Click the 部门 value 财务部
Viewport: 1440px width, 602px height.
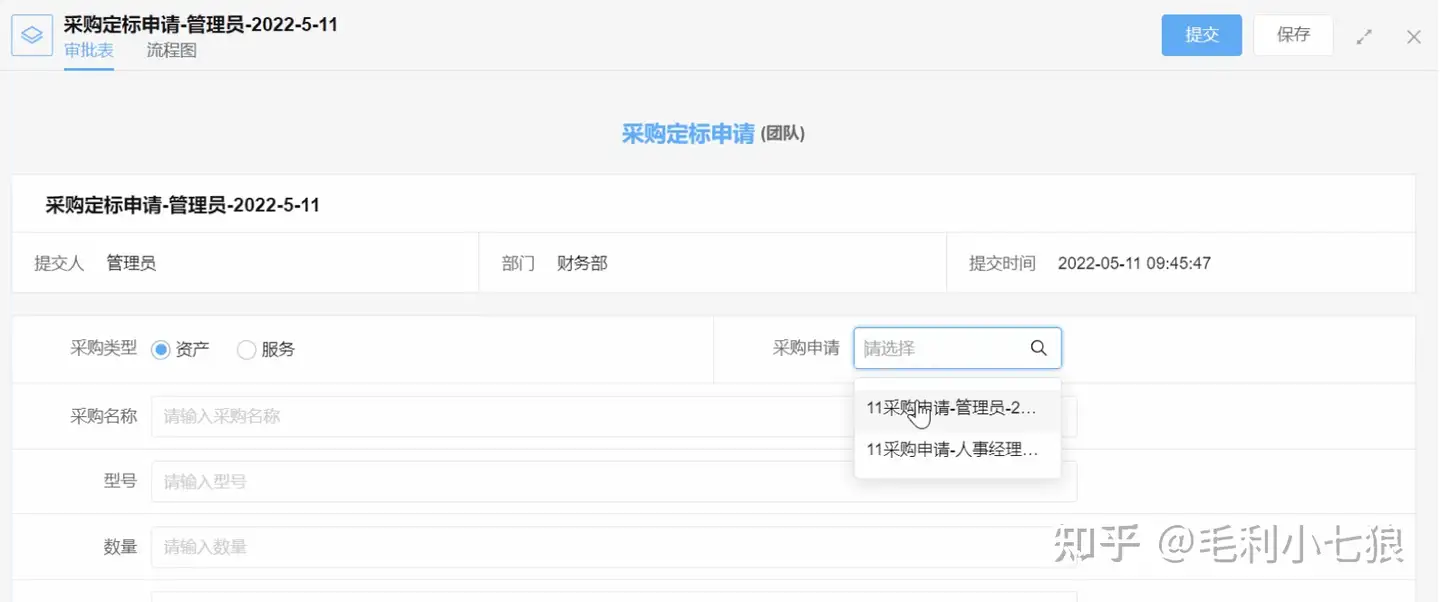pos(582,264)
